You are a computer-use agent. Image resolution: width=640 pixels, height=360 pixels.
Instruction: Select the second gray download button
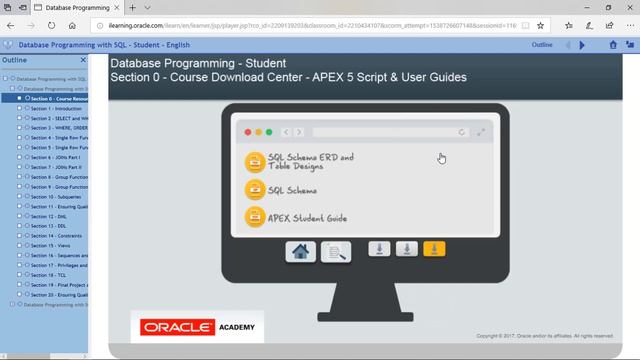pos(407,249)
